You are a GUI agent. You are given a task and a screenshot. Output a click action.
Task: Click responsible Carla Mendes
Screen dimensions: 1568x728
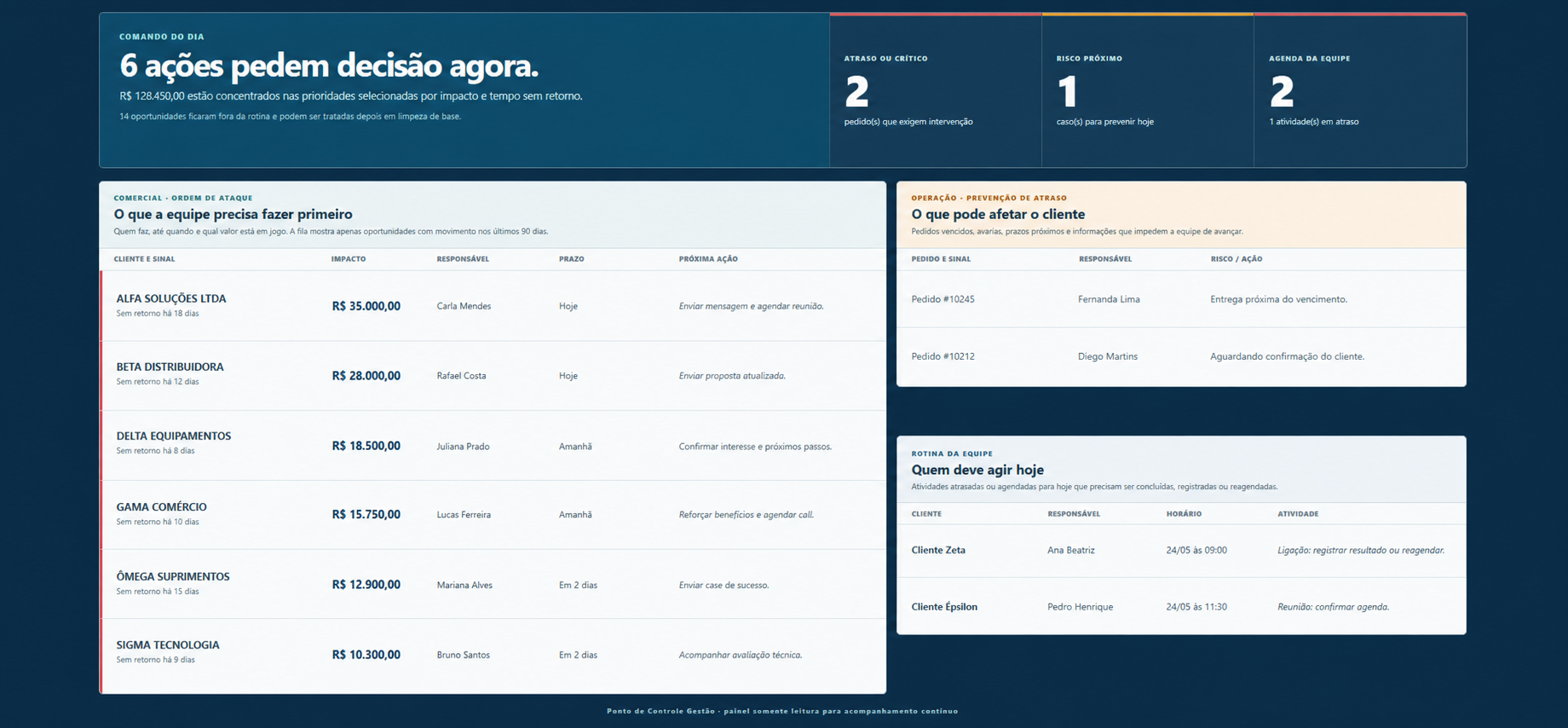(x=464, y=306)
